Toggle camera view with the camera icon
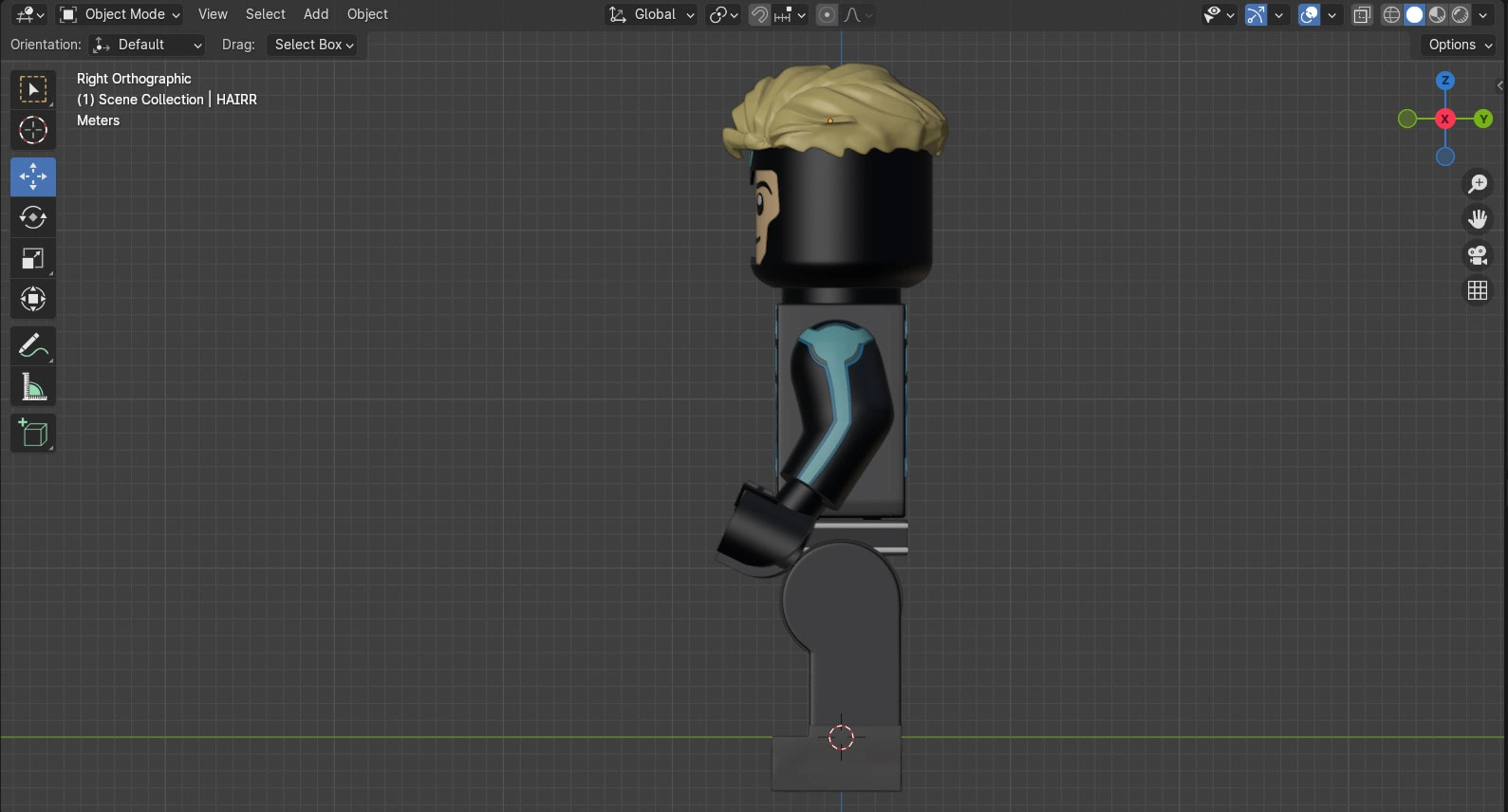 pos(1477,255)
